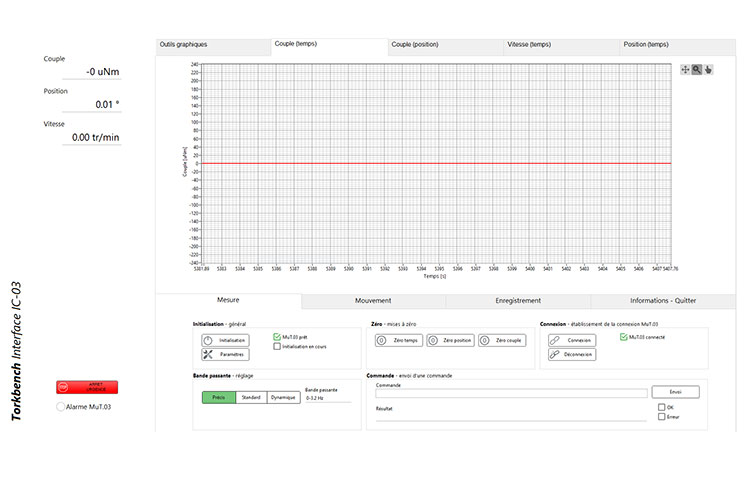This screenshot has width=750, height=500.
Task: Focus the Commande input field
Action: click(511, 393)
